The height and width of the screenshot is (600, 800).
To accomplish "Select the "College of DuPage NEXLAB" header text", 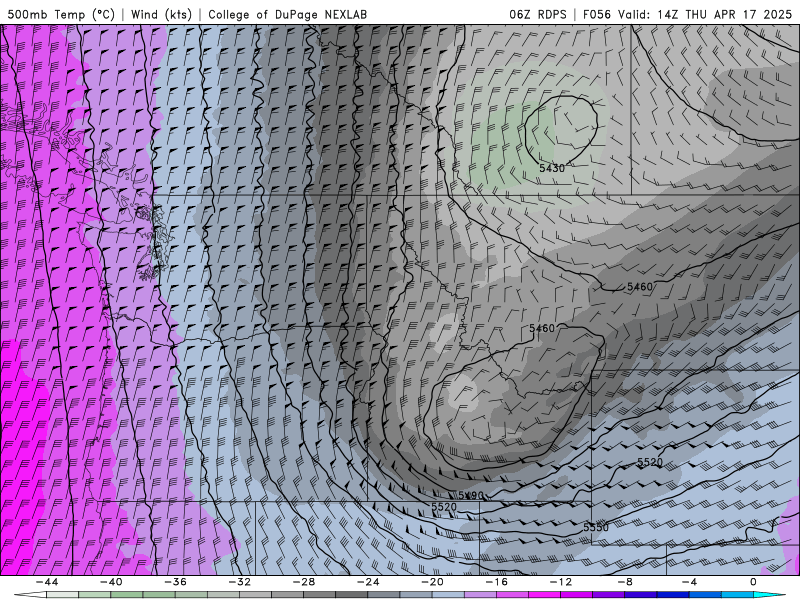I will 287,14.
